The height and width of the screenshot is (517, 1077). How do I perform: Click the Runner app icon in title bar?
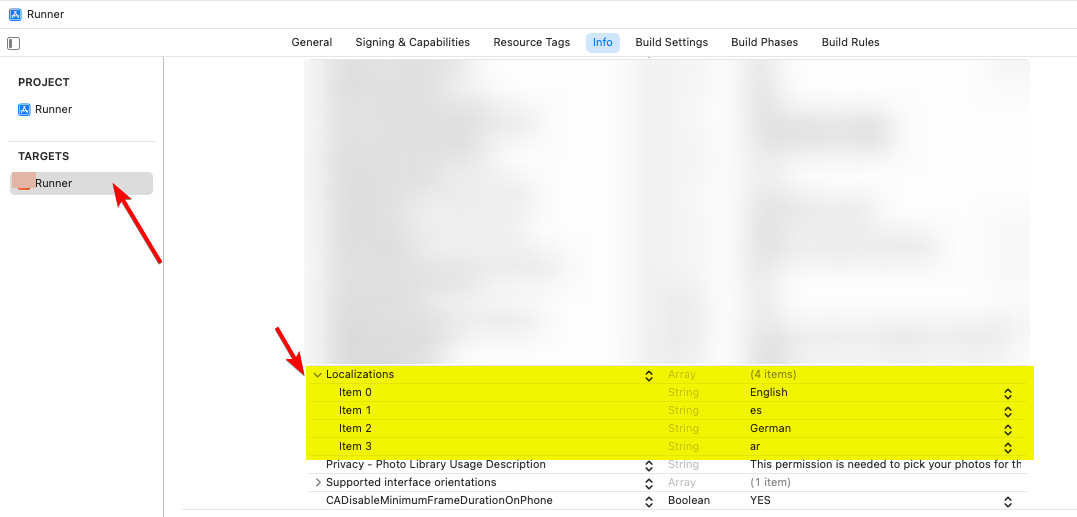(x=14, y=14)
